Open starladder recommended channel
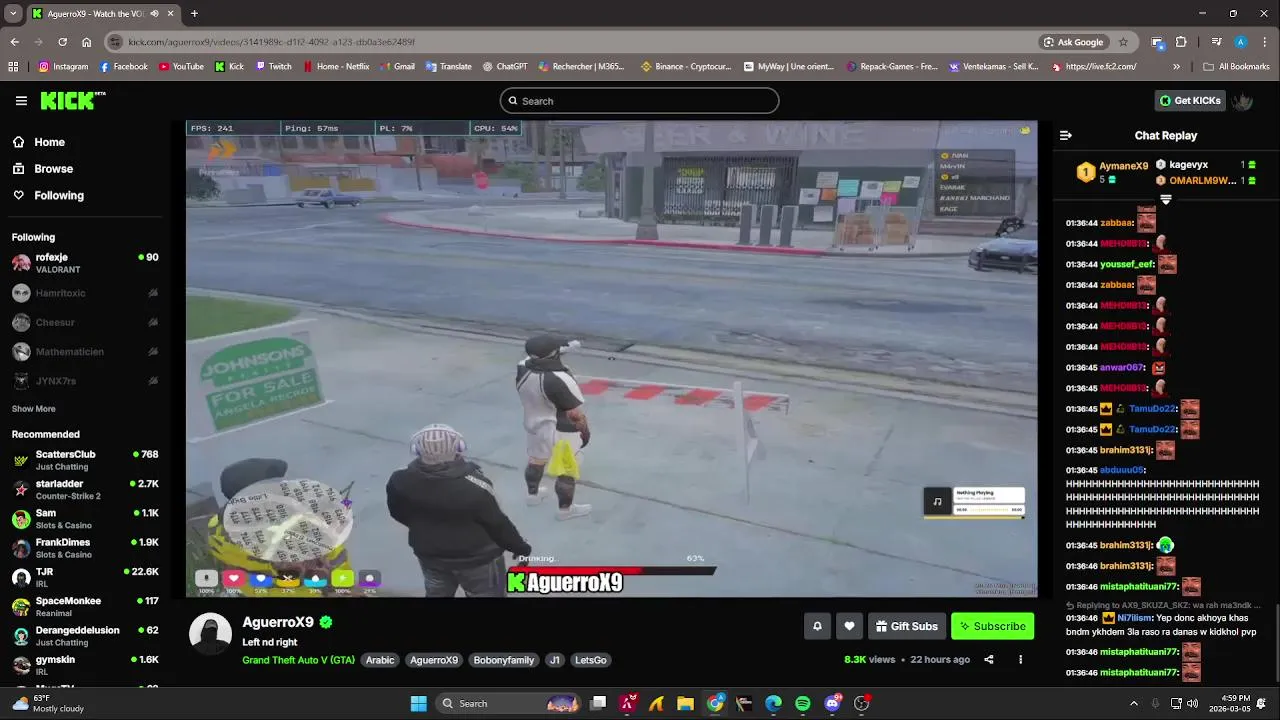 pos(85,489)
